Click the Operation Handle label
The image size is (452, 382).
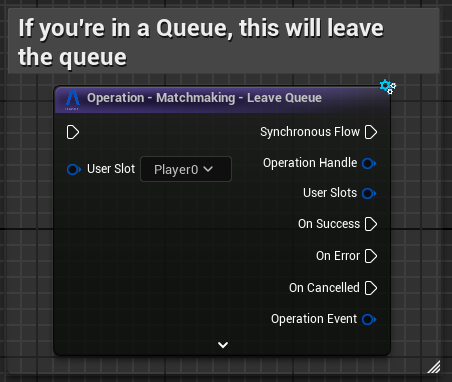310,163
